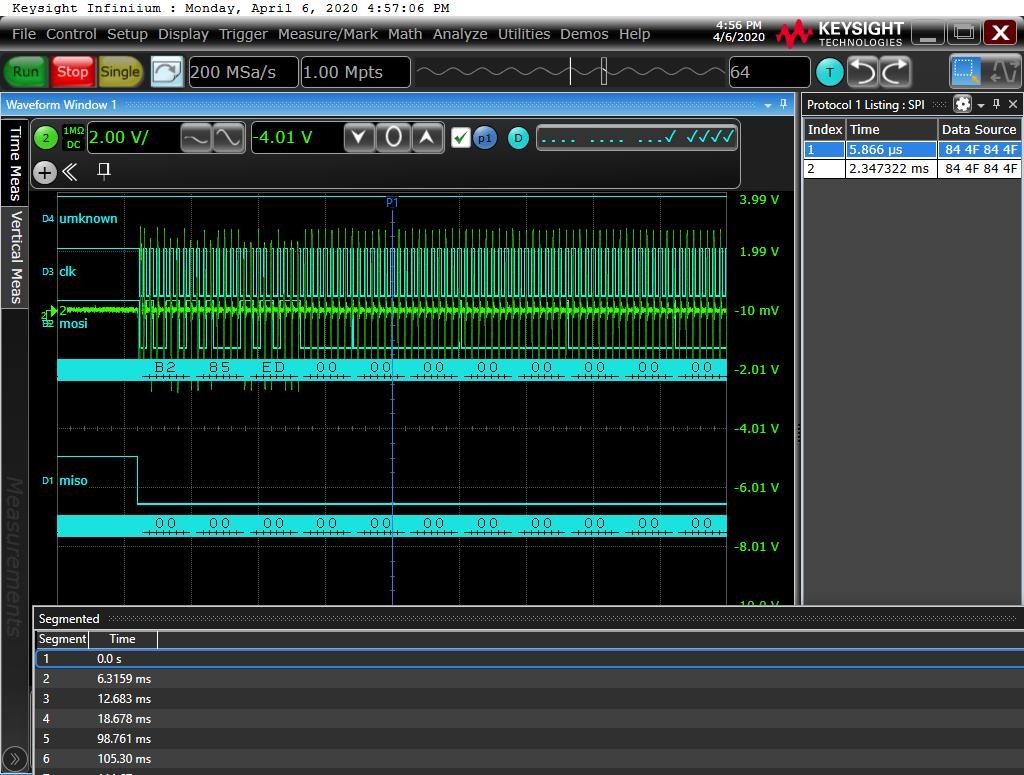Expand the Protocol Listing panel options arrow
The width and height of the screenshot is (1024, 775).
[981, 105]
